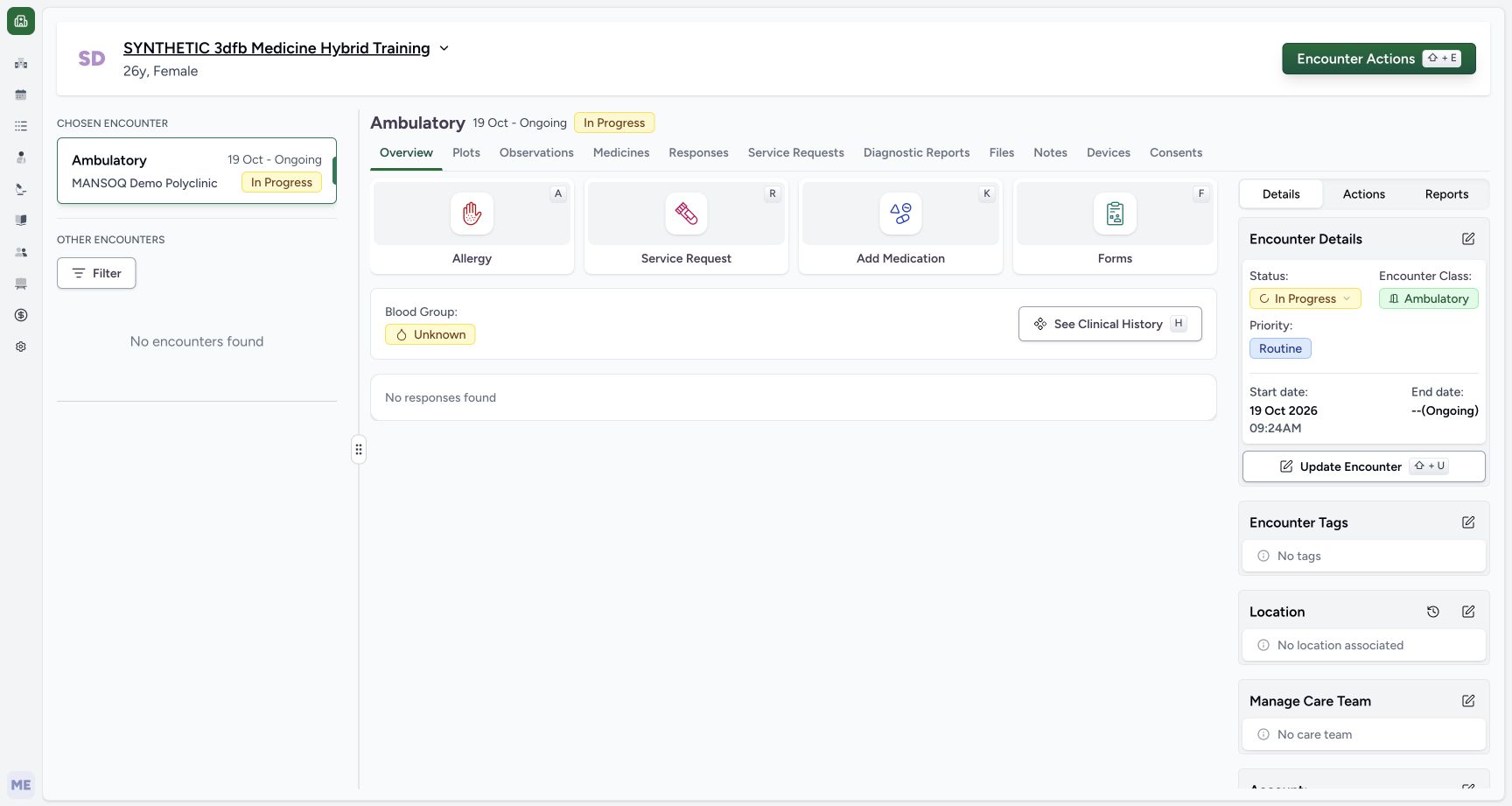Open the In Progress status dropdown
Screen dimensions: 1512x806
[x=1305, y=298]
